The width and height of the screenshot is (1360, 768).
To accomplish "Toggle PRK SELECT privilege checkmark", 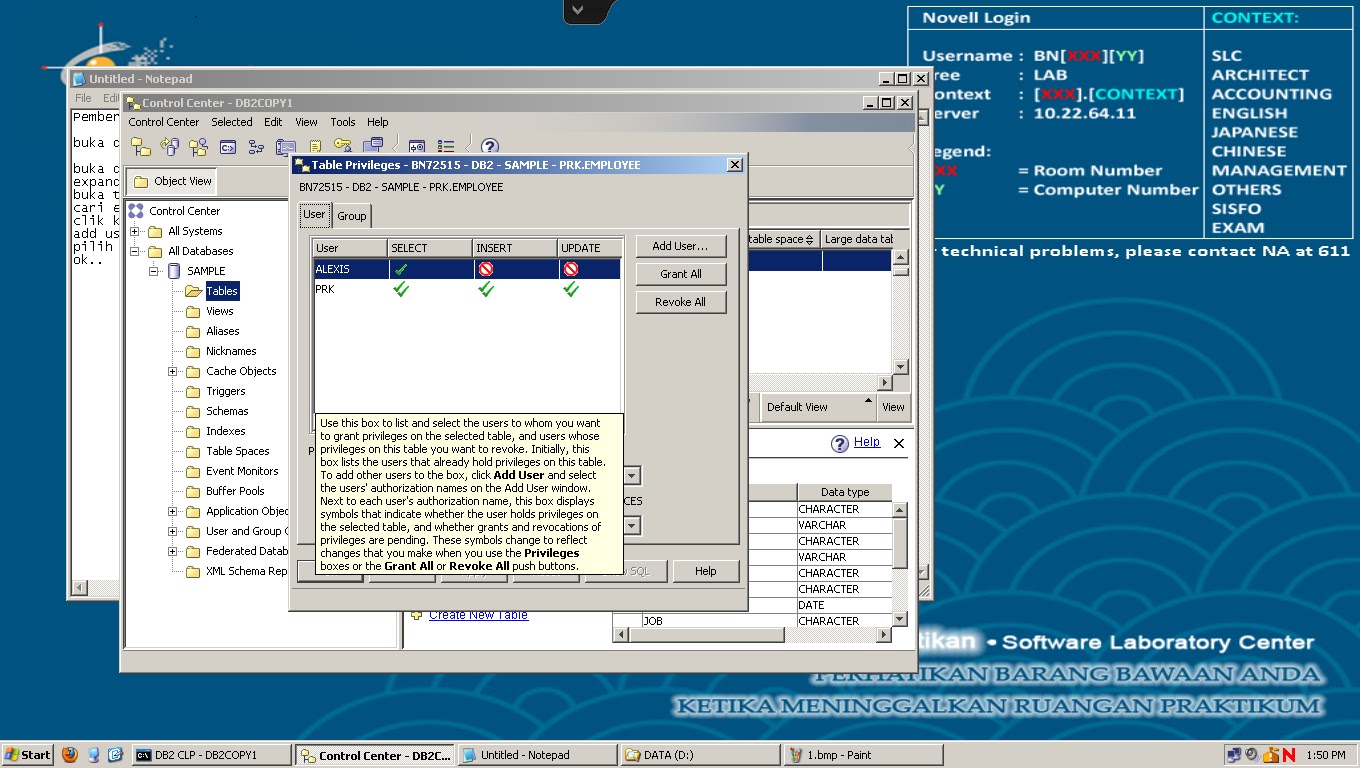I will coord(401,289).
